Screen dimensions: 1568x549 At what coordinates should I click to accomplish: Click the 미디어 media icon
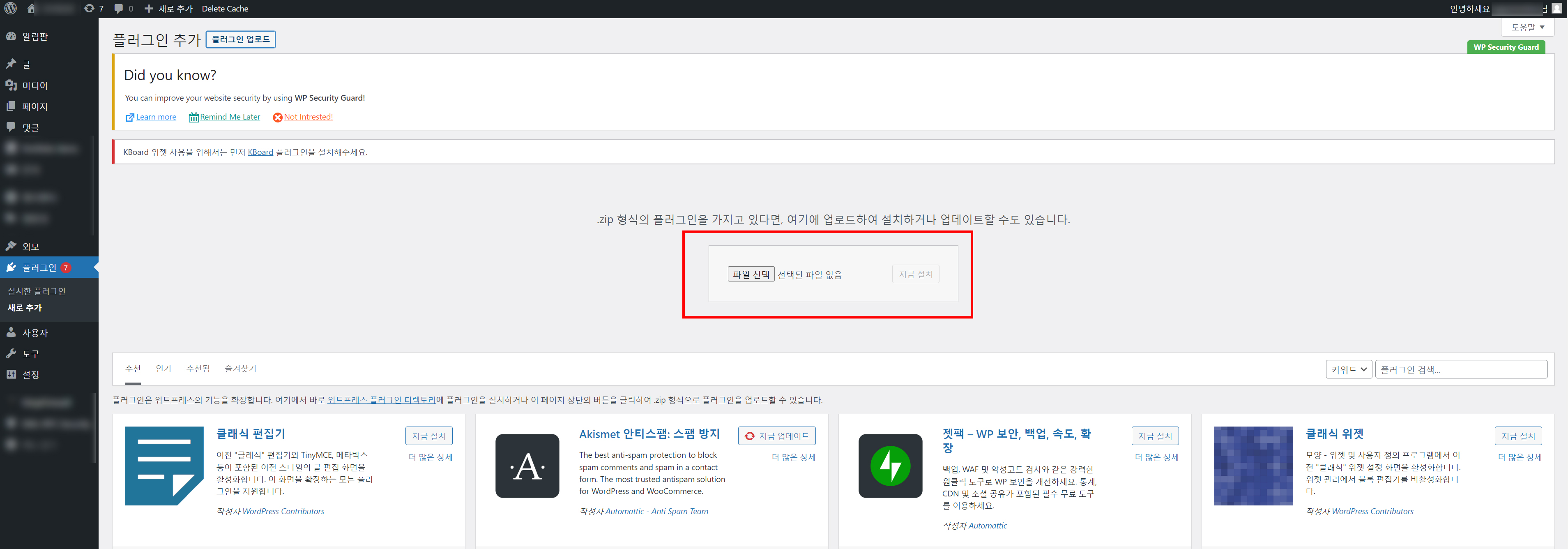point(11,85)
